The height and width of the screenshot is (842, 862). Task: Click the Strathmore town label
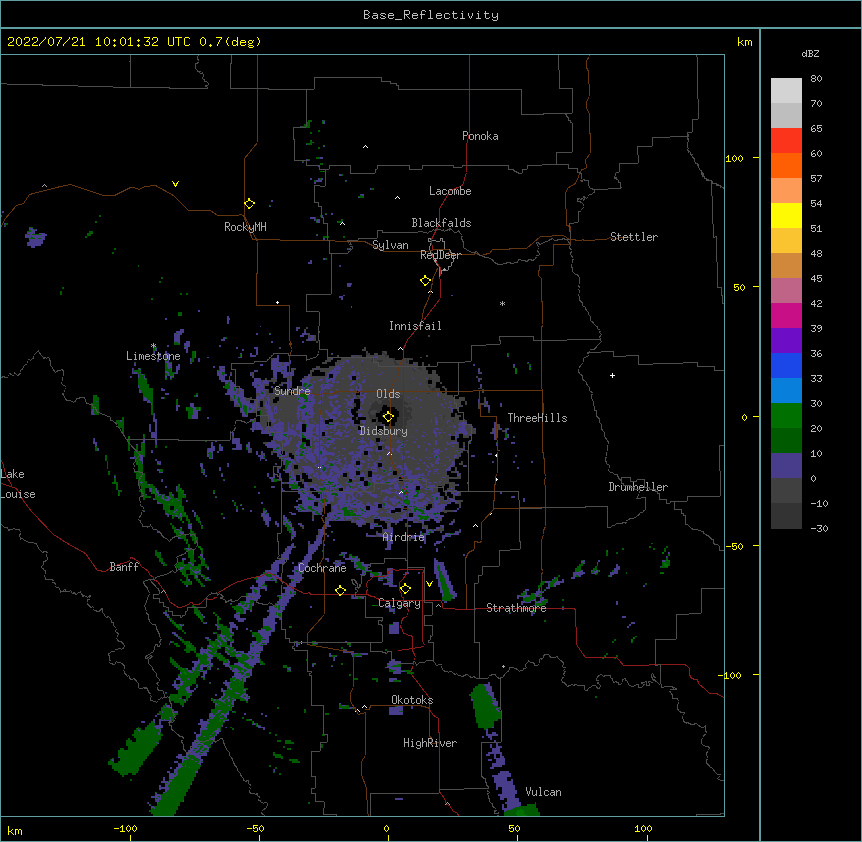pos(516,608)
